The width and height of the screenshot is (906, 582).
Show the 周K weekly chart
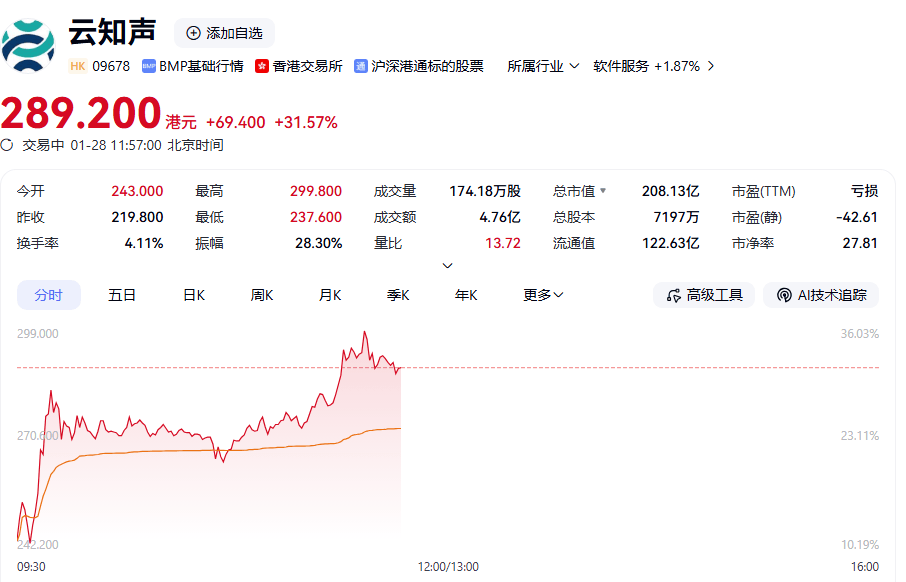262,295
